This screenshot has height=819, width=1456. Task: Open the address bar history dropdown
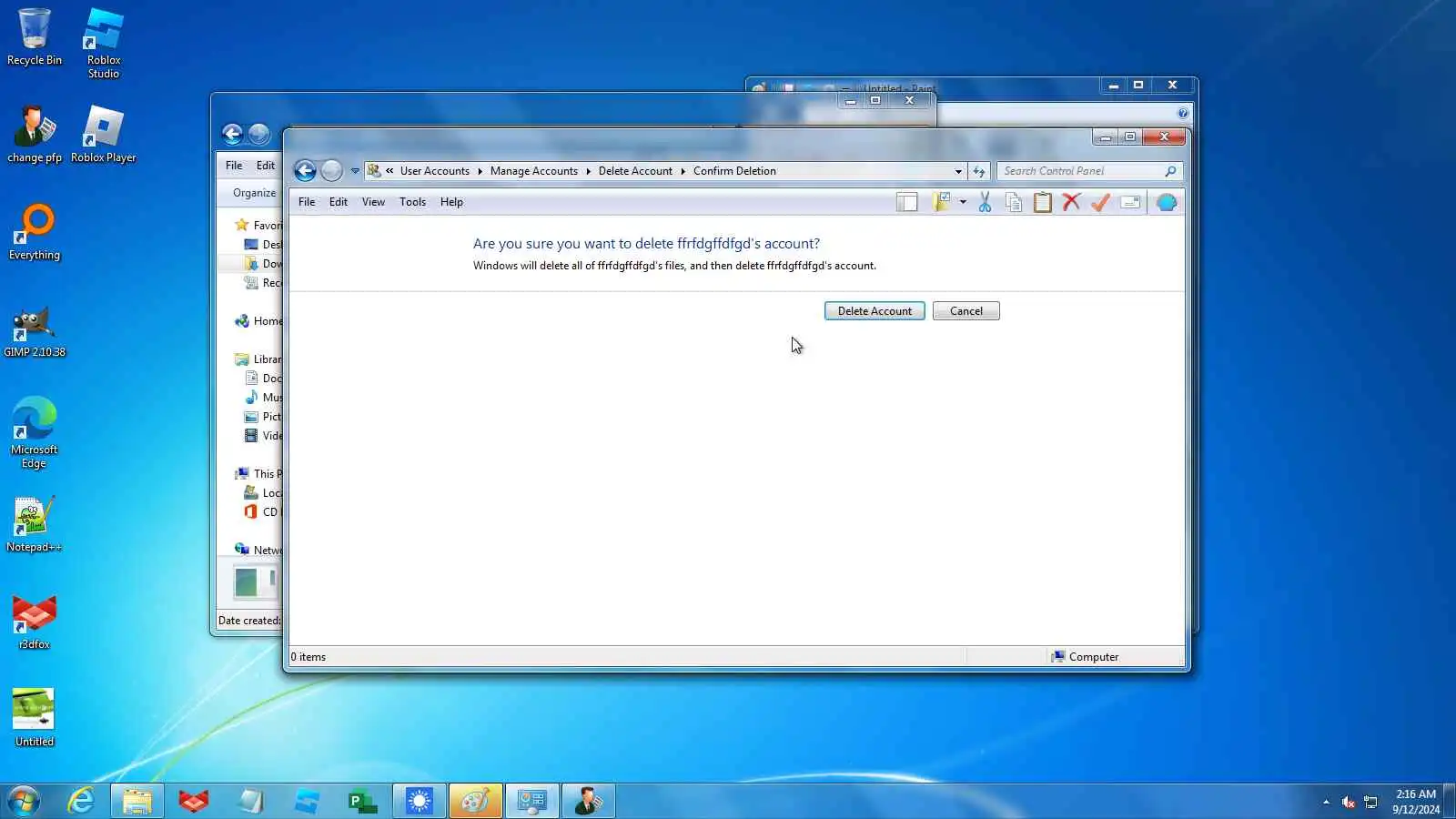[x=958, y=171]
